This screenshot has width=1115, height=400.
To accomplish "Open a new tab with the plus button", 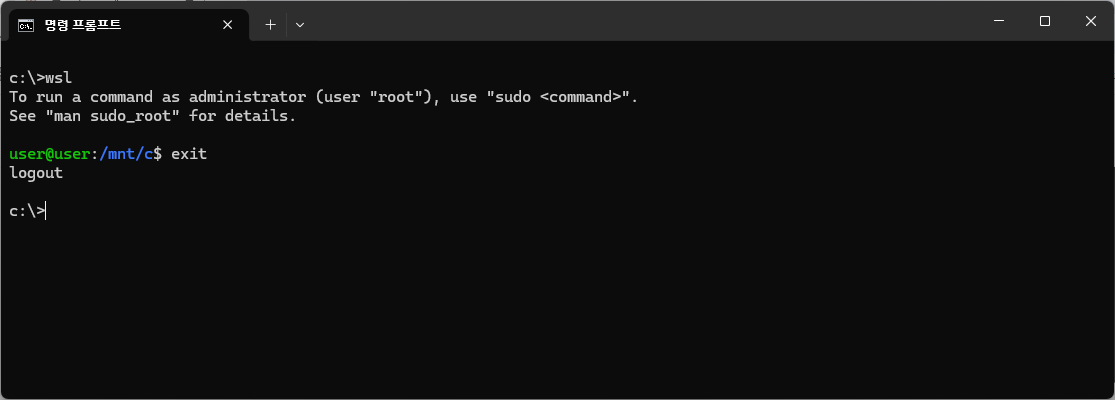I will (x=270, y=25).
